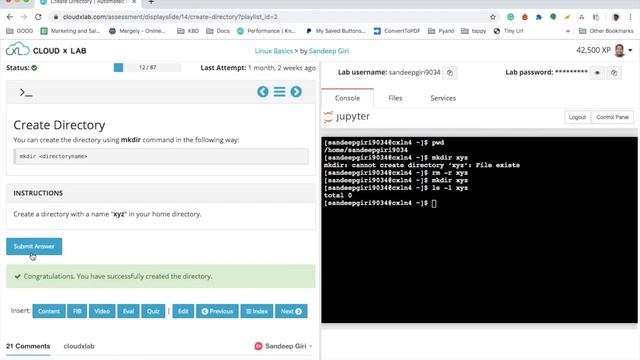Open a new browser tab

coord(151,2)
